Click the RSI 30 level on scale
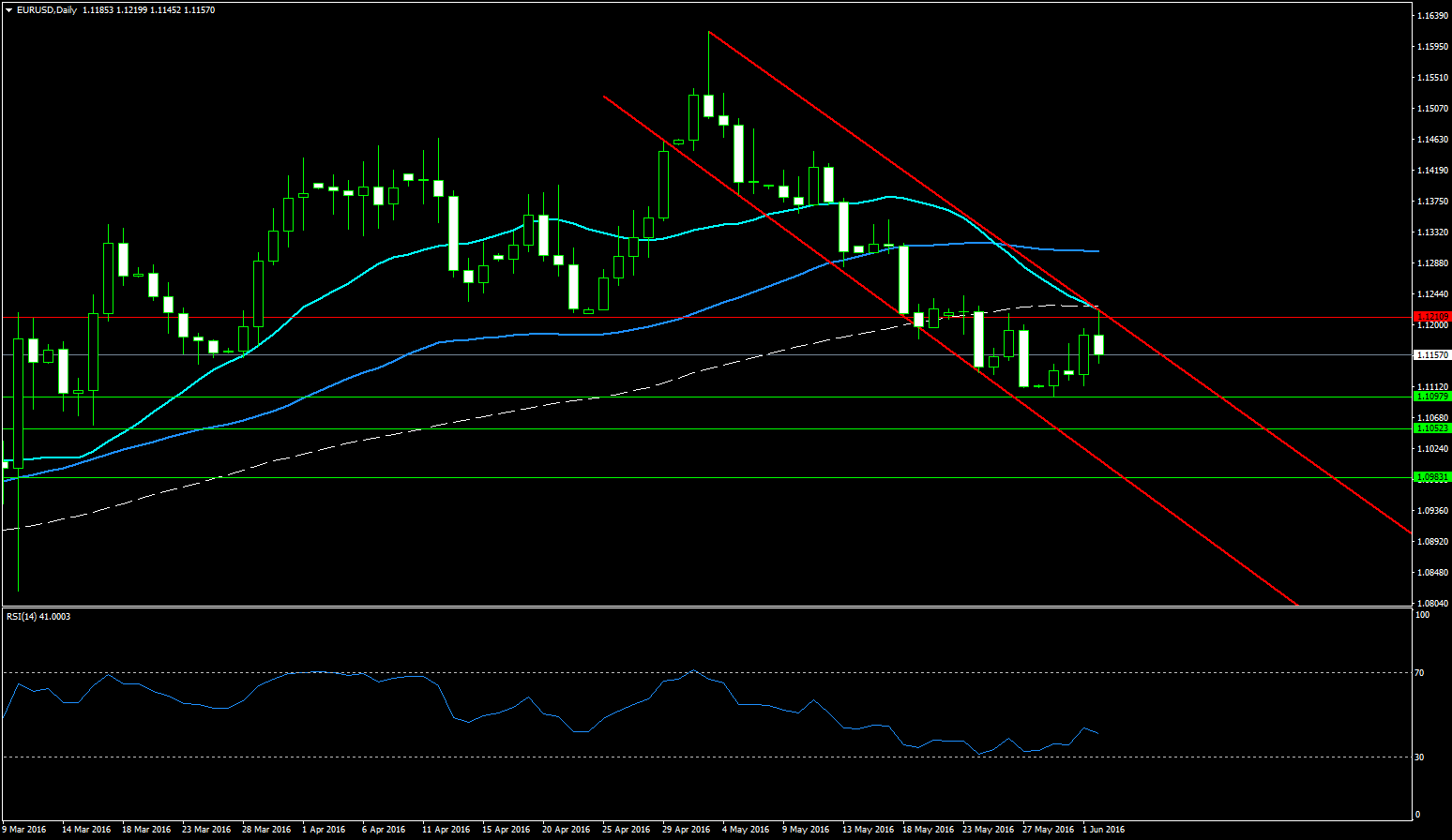This screenshot has height=840, width=1452. pyautogui.click(x=1420, y=757)
